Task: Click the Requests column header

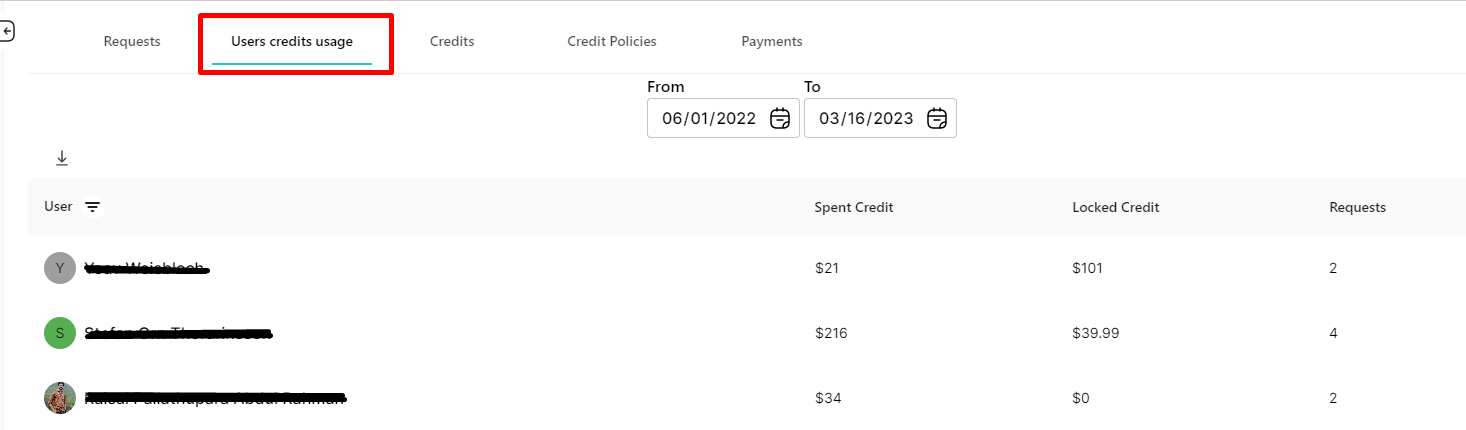Action: point(1357,207)
